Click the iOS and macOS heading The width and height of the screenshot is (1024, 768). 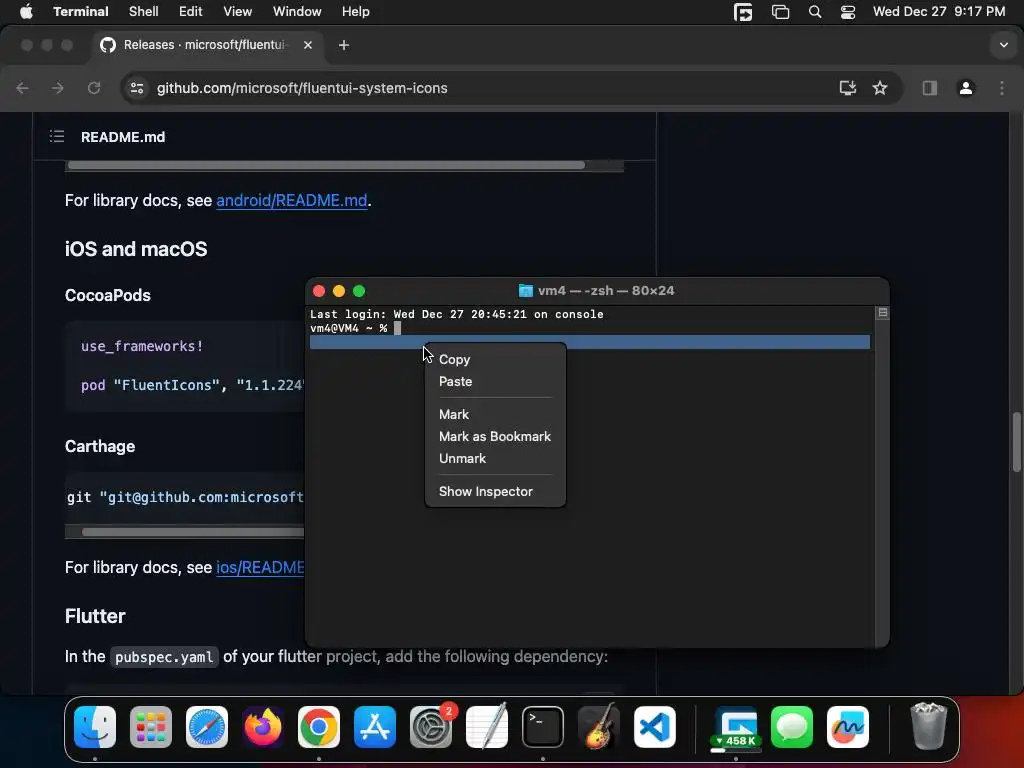136,249
